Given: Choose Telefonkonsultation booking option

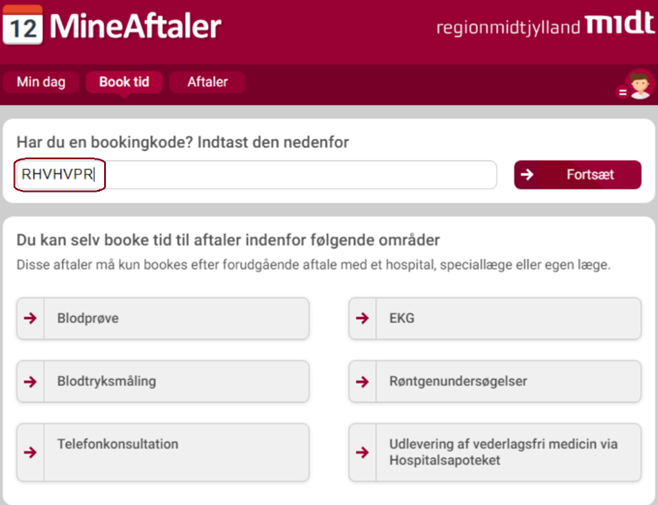Looking at the screenshot, I should pyautogui.click(x=175, y=452).
